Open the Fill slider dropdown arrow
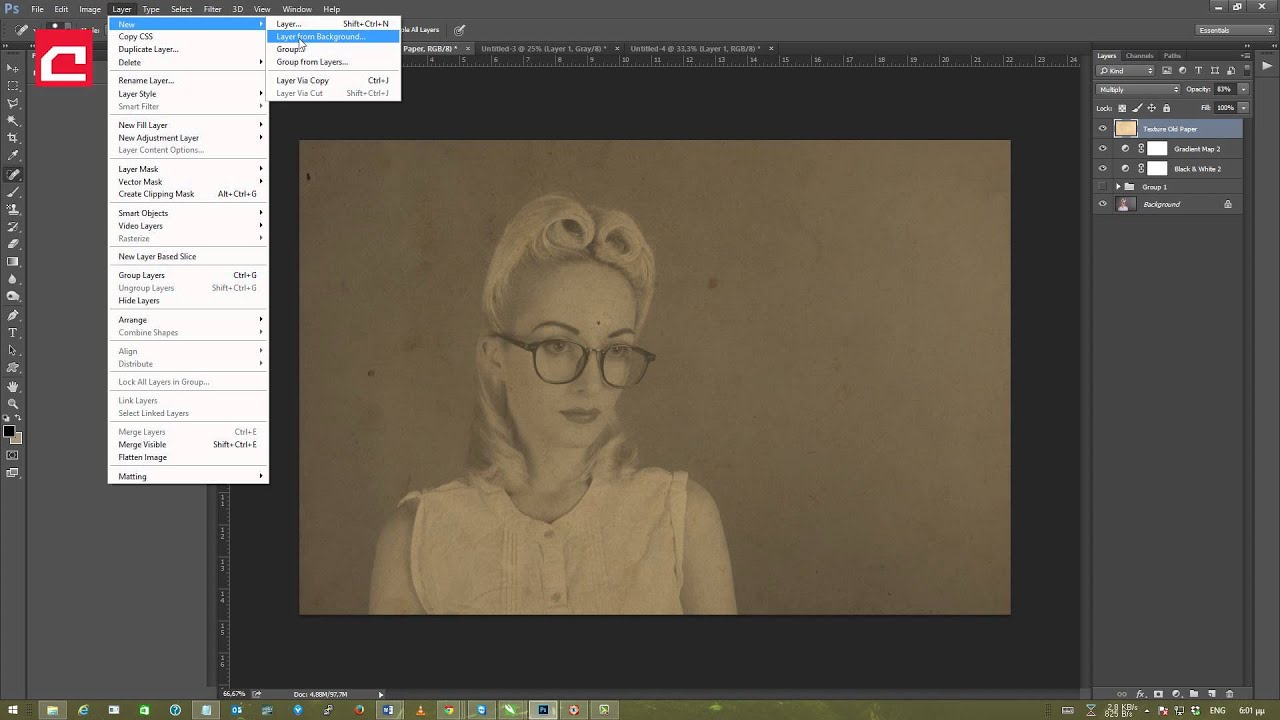The height and width of the screenshot is (720, 1280). pos(1243,108)
